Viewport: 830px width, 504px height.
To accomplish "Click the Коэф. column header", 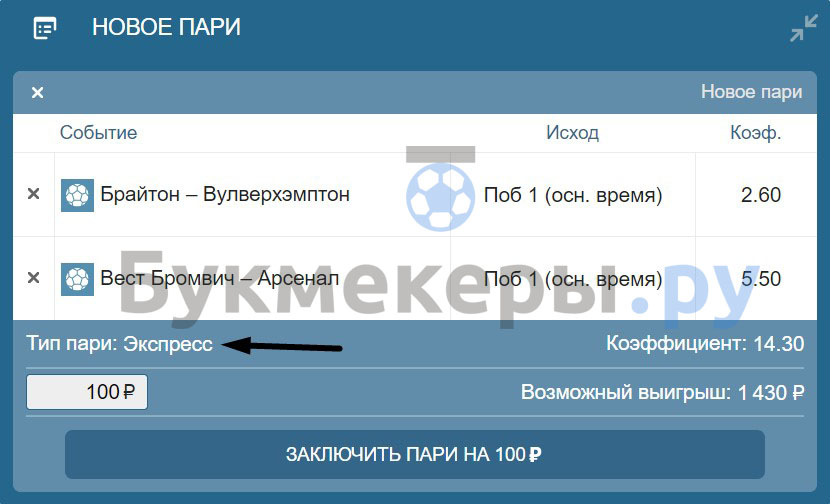I will pyautogui.click(x=755, y=132).
